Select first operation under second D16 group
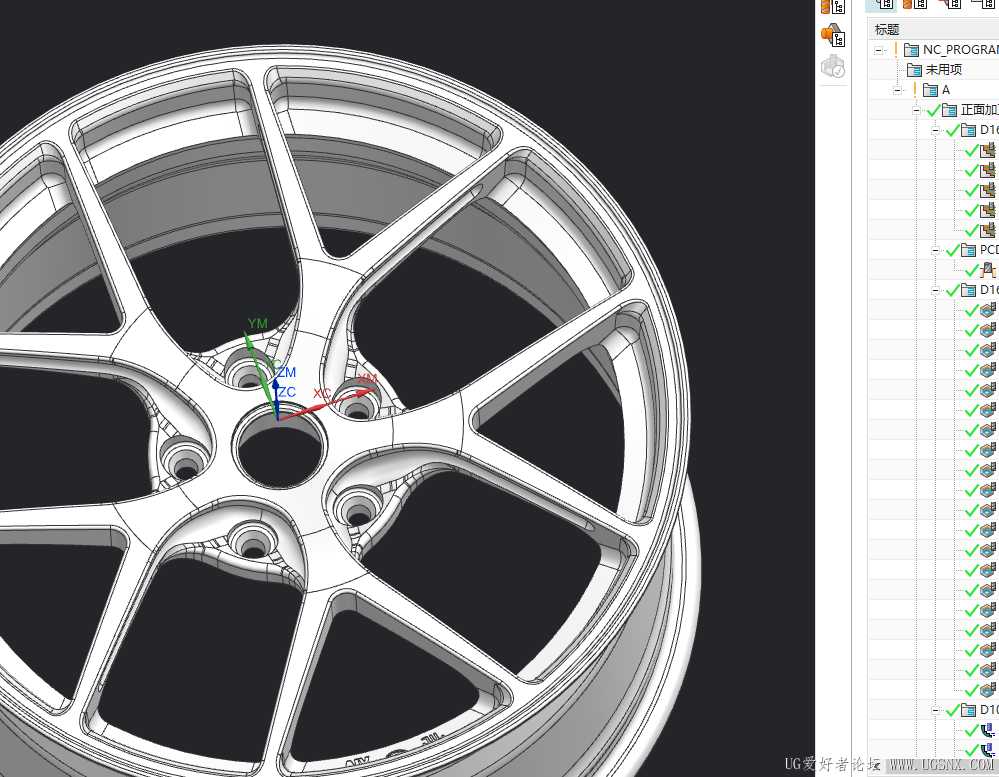The image size is (999, 777). (988, 310)
